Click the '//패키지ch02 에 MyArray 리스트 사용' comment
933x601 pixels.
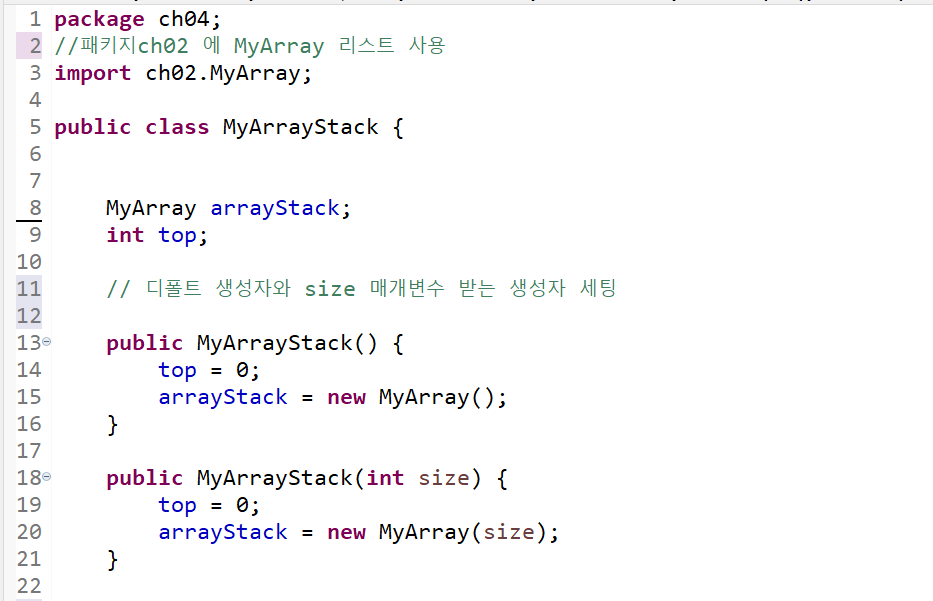click(x=250, y=46)
